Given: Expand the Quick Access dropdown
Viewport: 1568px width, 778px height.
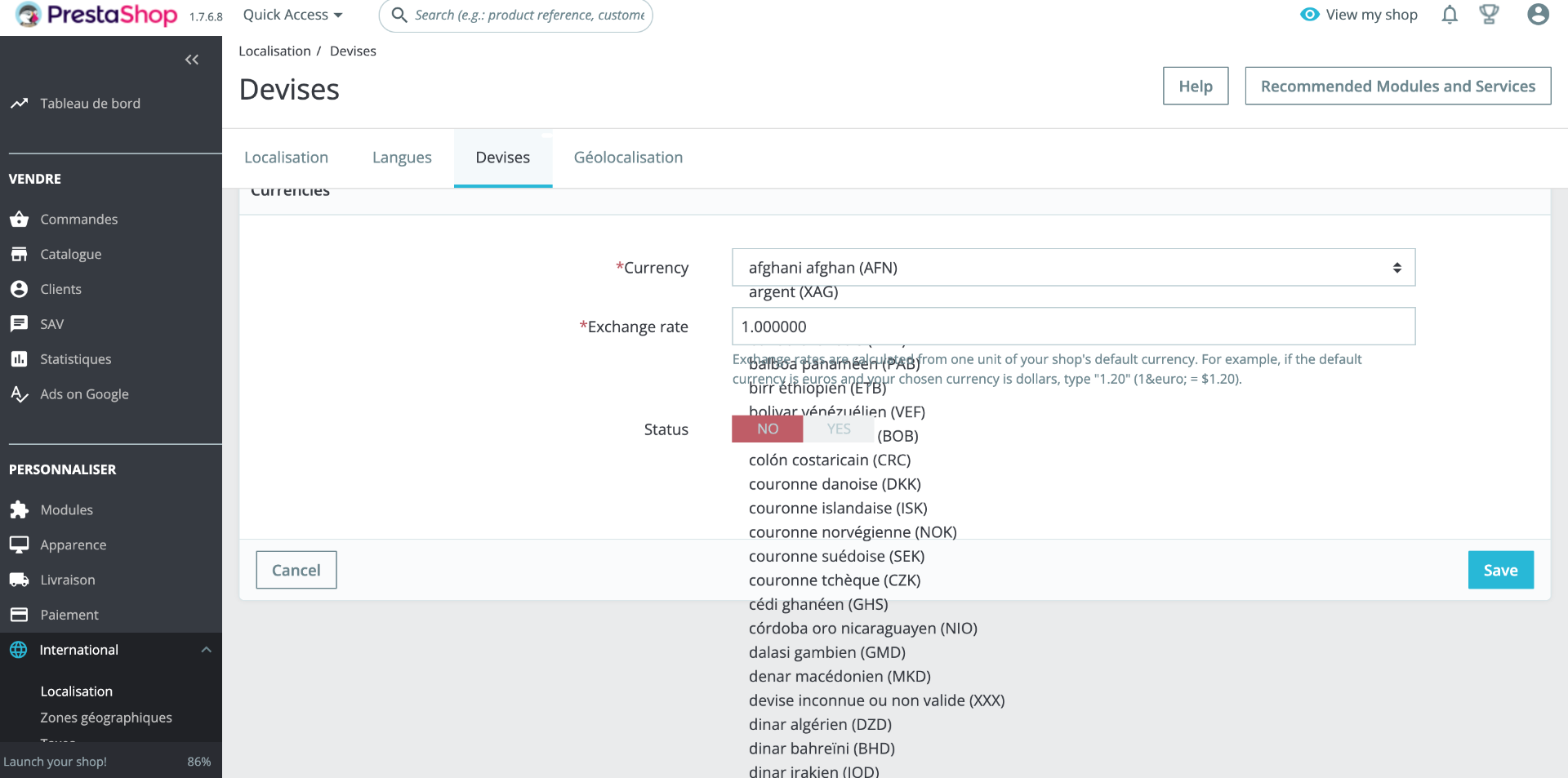Looking at the screenshot, I should (x=292, y=15).
